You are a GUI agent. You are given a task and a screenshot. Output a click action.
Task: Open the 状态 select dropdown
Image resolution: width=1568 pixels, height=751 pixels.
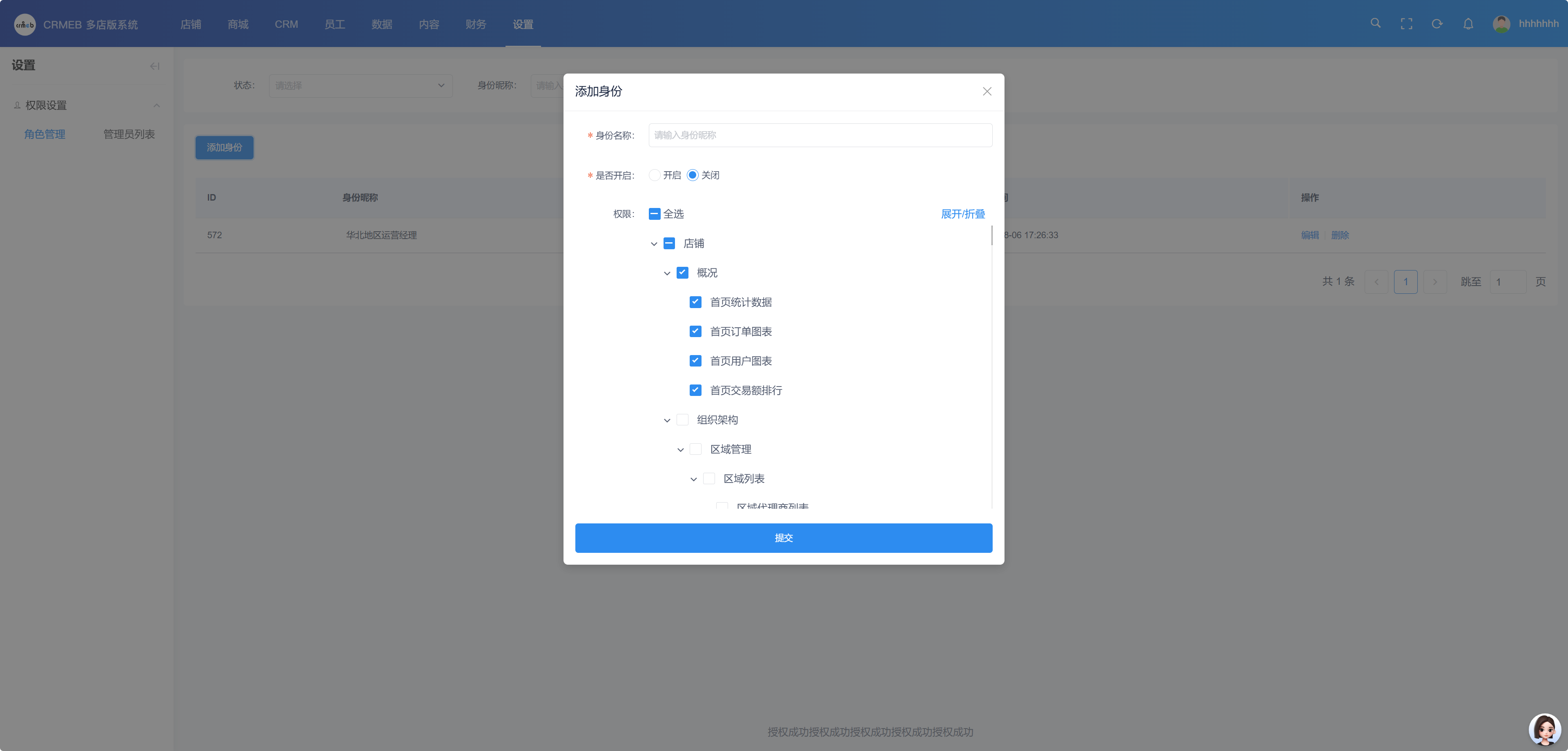360,86
